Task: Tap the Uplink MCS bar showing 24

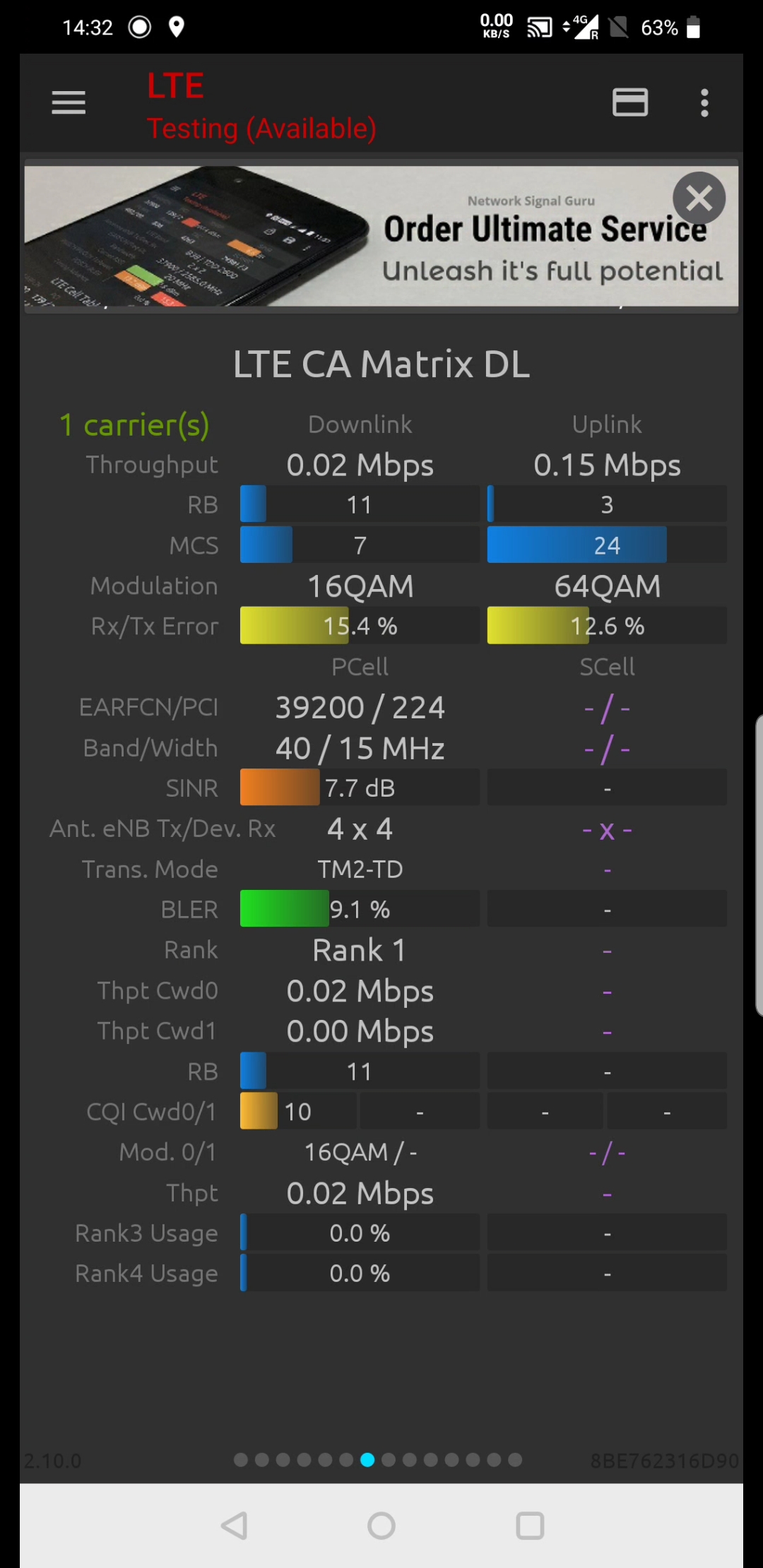Action: [606, 545]
